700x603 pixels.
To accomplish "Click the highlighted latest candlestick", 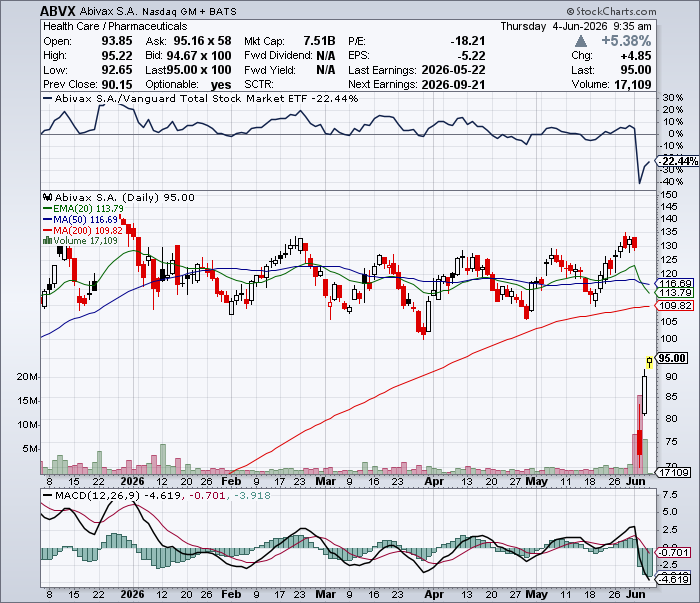I will coord(650,362).
